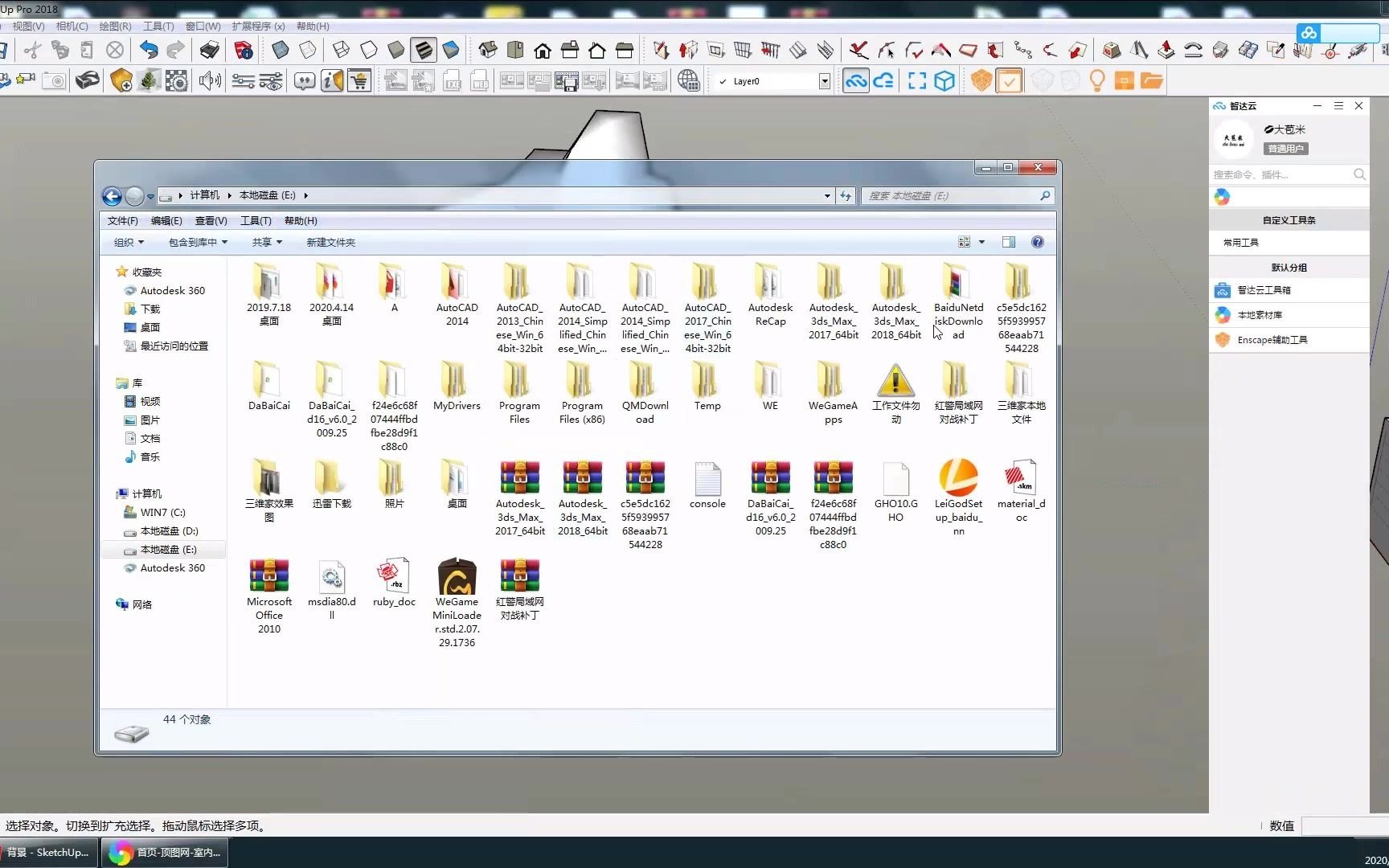Click the SketchUp Undo arrow icon
Viewport: 1389px width, 868px height.
[x=149, y=50]
